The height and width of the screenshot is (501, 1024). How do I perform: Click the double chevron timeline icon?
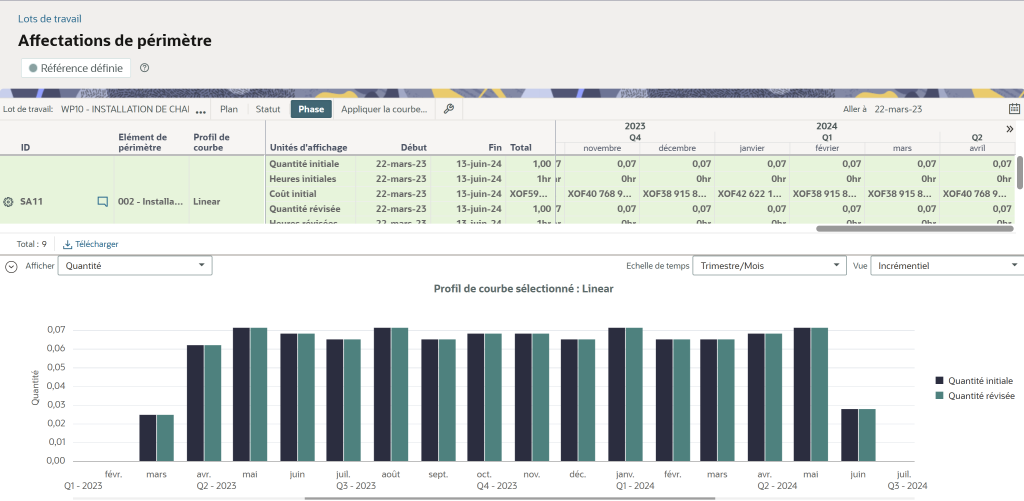(x=1008, y=128)
